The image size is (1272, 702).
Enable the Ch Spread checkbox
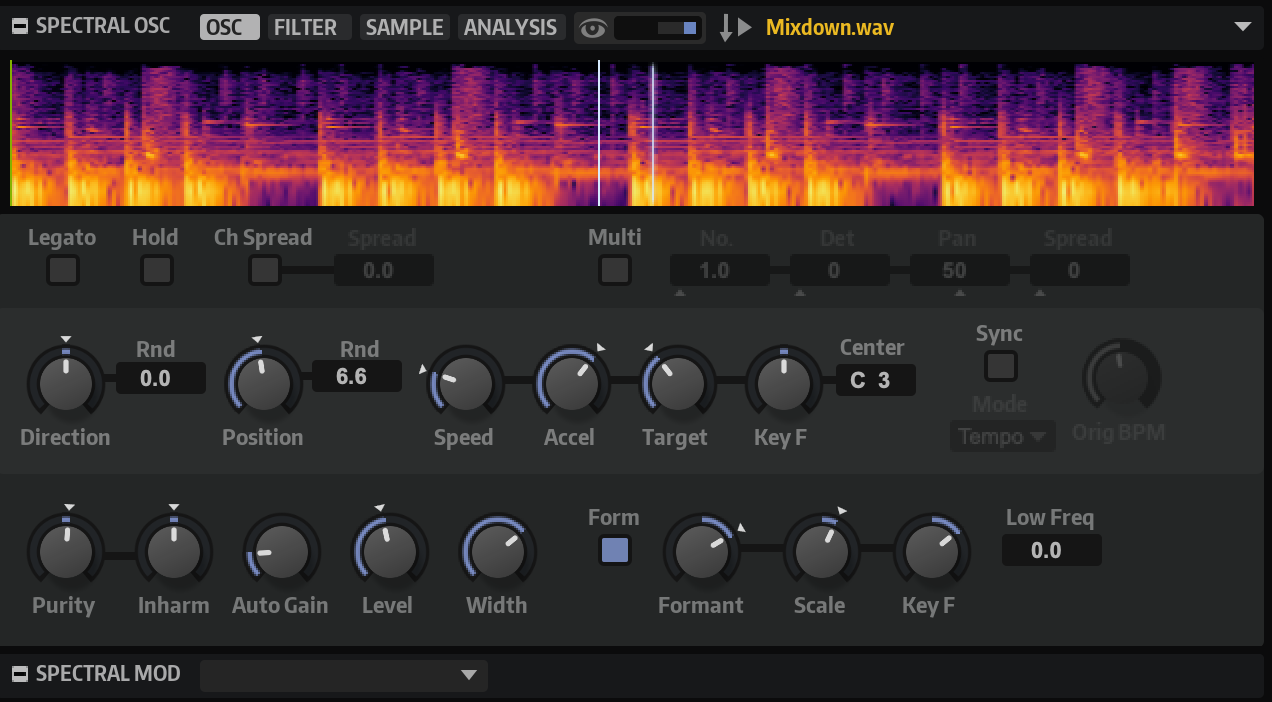pyautogui.click(x=265, y=270)
